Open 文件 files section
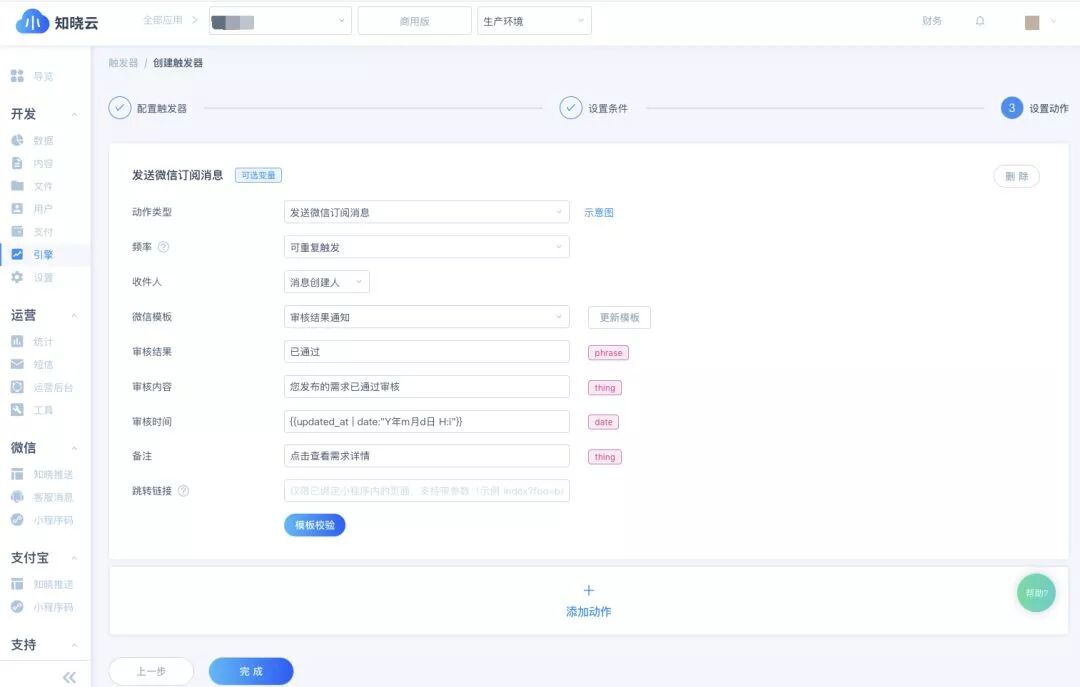1080x687 pixels. click(32, 186)
